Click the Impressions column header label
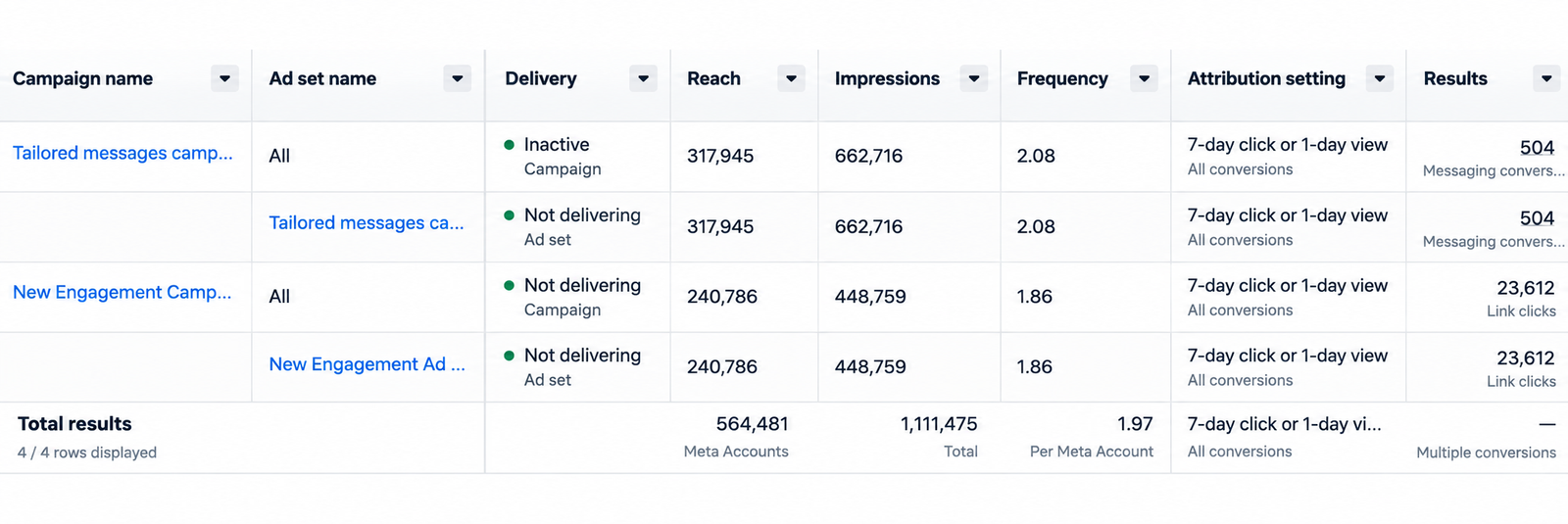 (887, 78)
